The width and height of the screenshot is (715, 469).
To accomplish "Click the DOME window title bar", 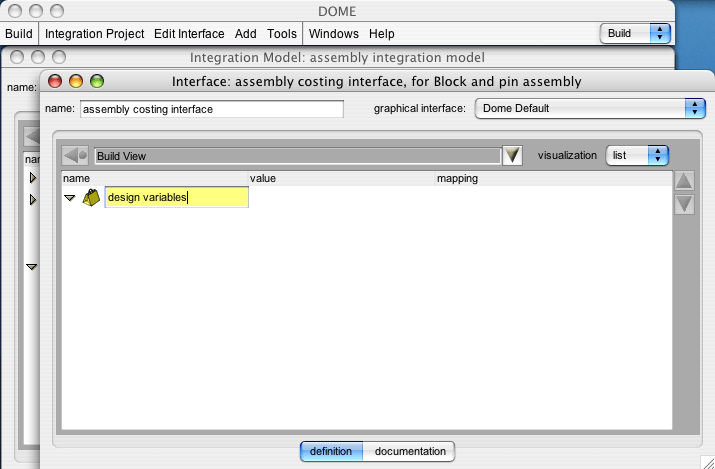I will pyautogui.click(x=337, y=11).
